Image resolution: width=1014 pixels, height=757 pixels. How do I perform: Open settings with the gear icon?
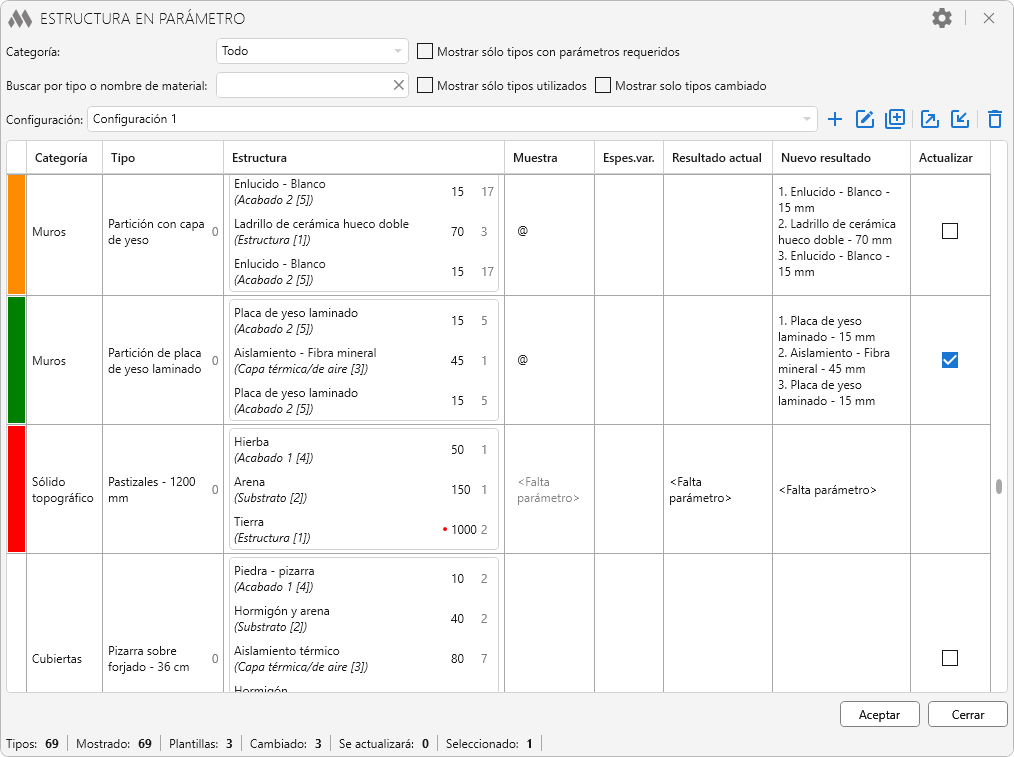942,18
